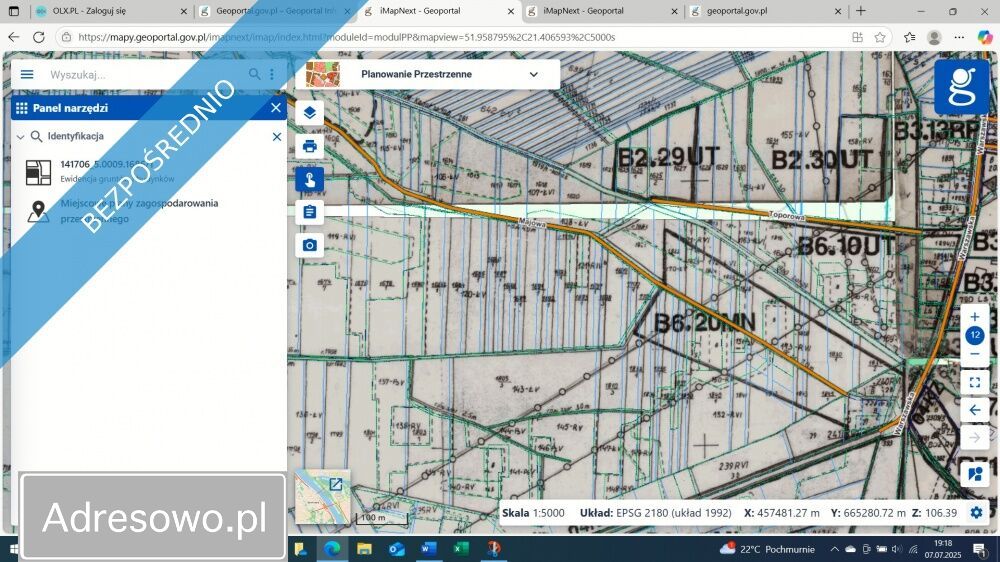Viewport: 1000px width, 562px height.
Task: Click the Skala 1:5000 value
Action: pos(549,513)
